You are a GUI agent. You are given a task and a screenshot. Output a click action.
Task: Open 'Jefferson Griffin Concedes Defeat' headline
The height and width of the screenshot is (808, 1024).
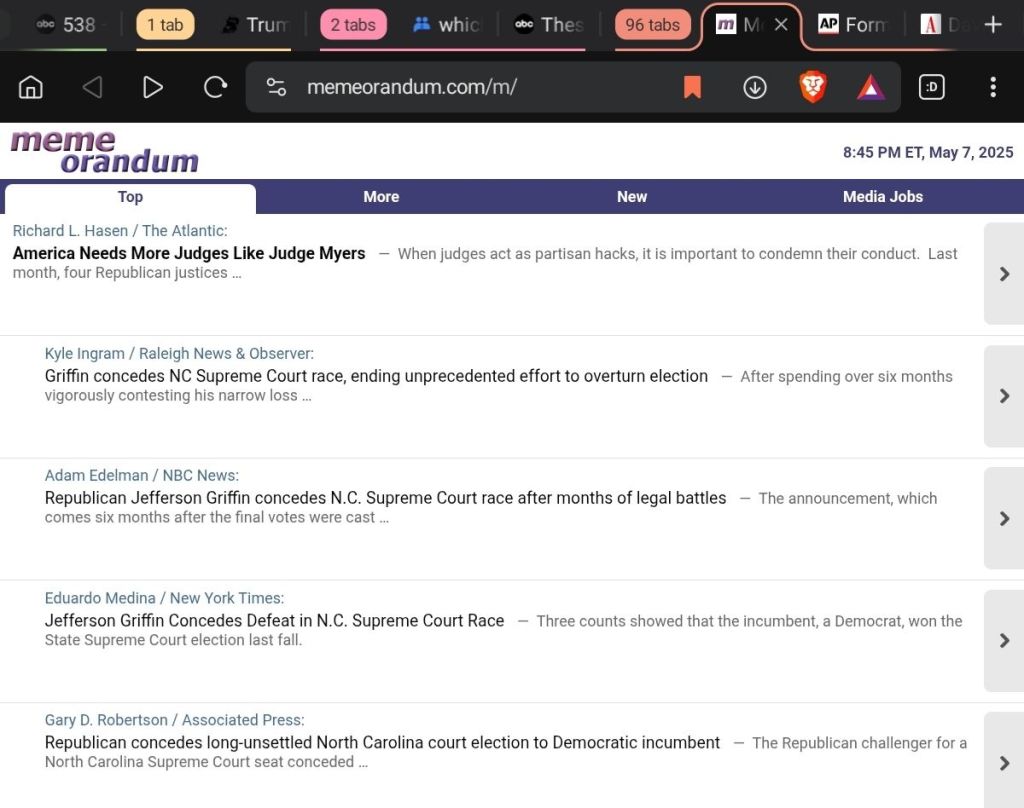(274, 621)
